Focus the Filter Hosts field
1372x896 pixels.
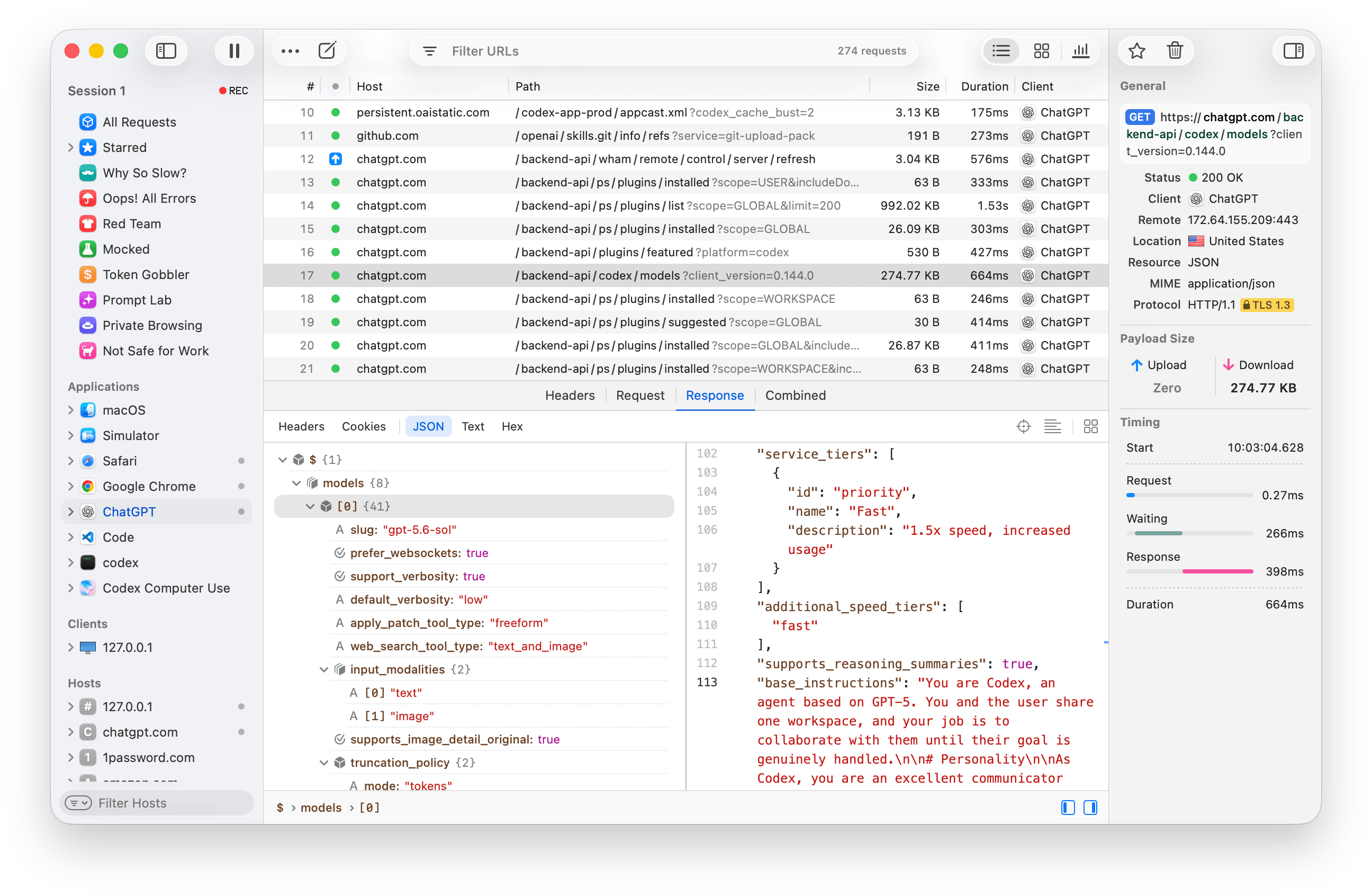pyautogui.click(x=157, y=803)
